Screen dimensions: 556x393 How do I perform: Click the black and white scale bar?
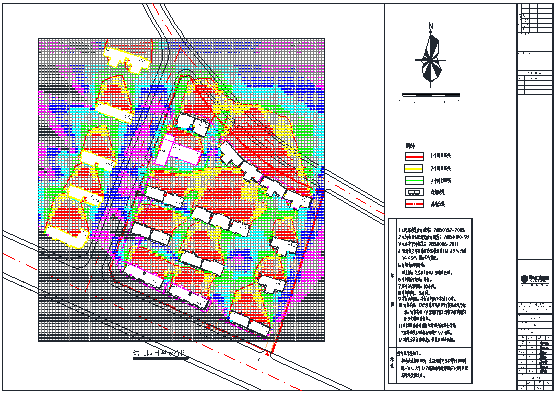(x=431, y=95)
